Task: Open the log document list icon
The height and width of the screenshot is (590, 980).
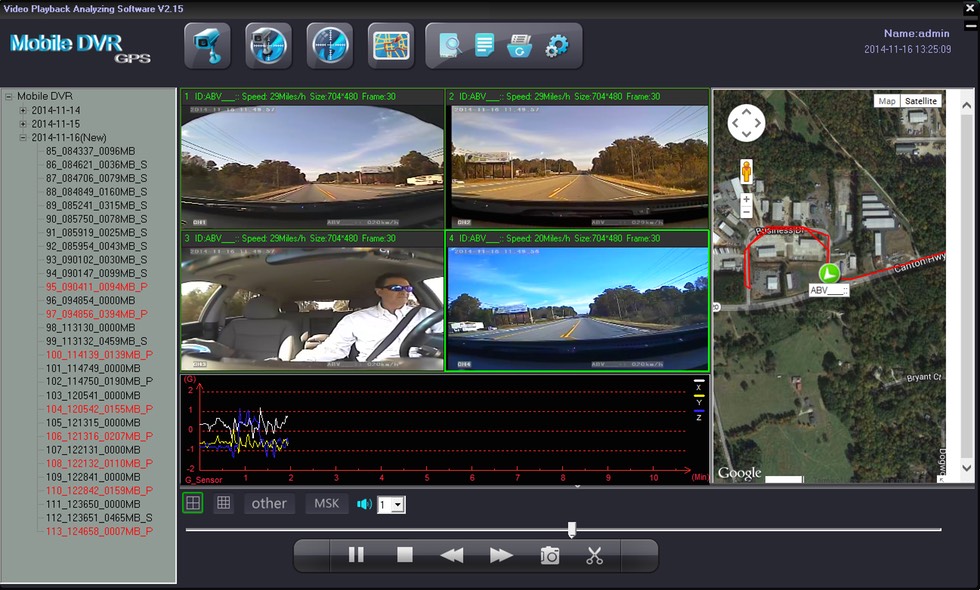Action: pos(484,46)
